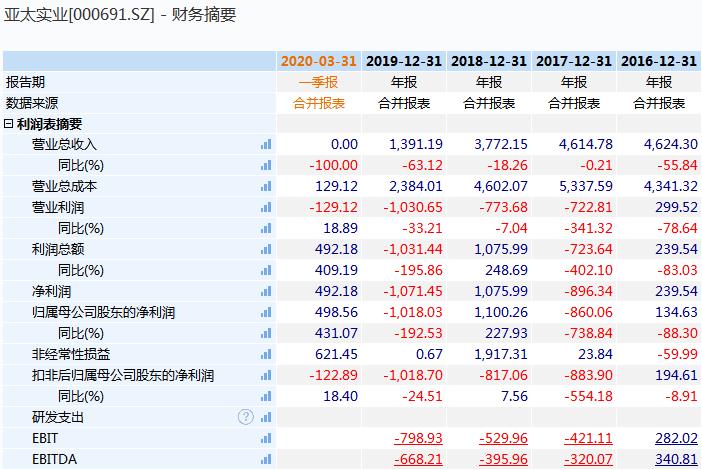This screenshot has height=470, width=702.
Task: Select the 归属母公司股东的净利润 row label
Action: coord(103,312)
